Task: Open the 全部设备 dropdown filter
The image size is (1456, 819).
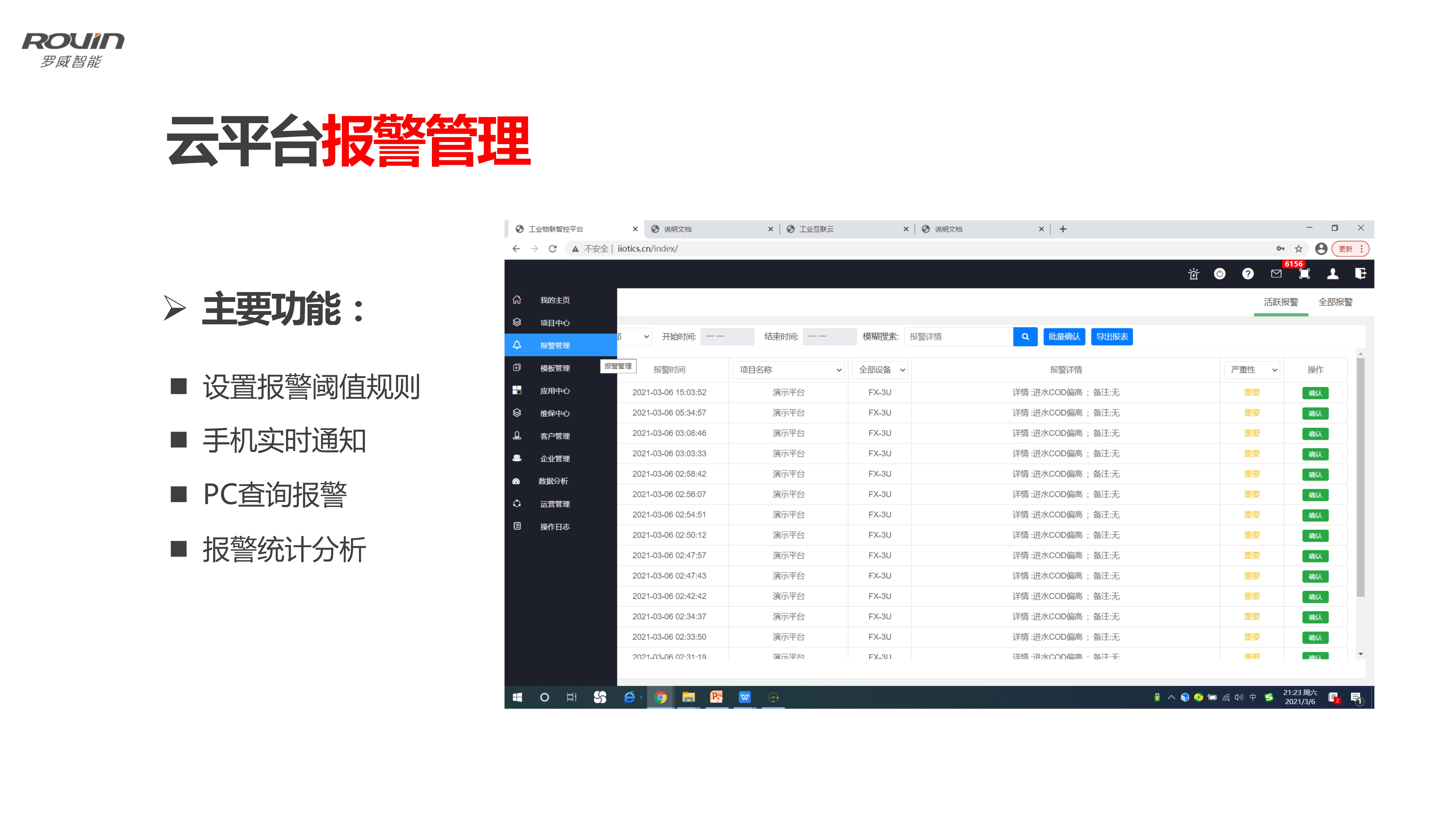Action: [x=880, y=370]
